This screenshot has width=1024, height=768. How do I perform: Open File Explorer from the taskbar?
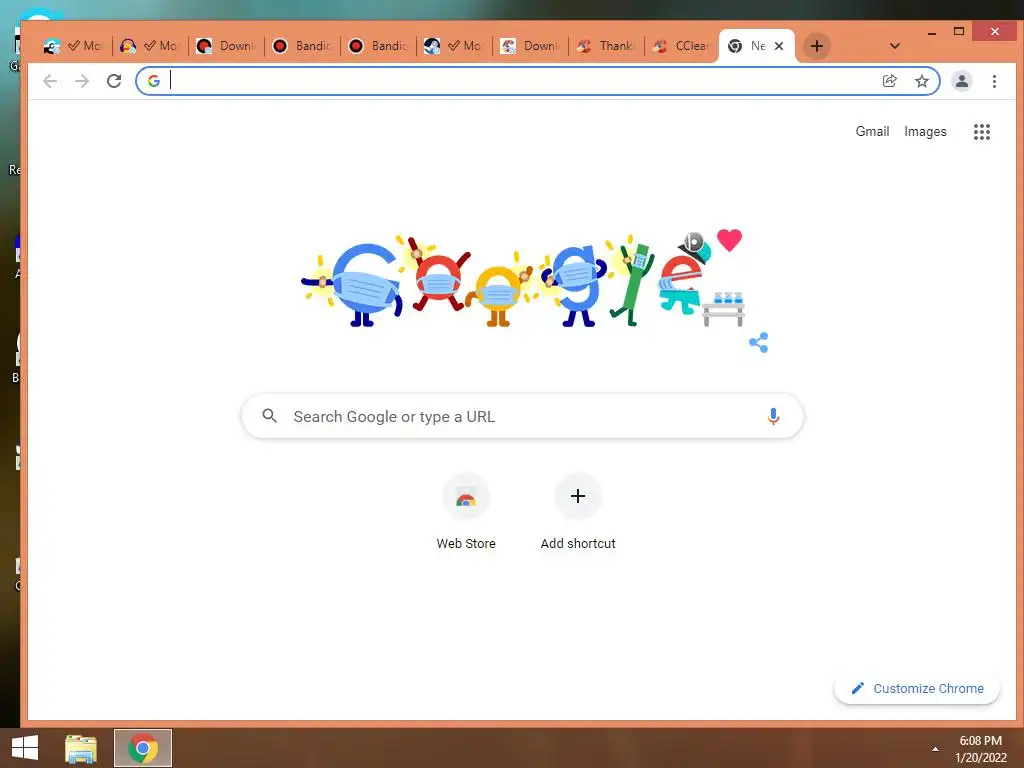(80, 748)
